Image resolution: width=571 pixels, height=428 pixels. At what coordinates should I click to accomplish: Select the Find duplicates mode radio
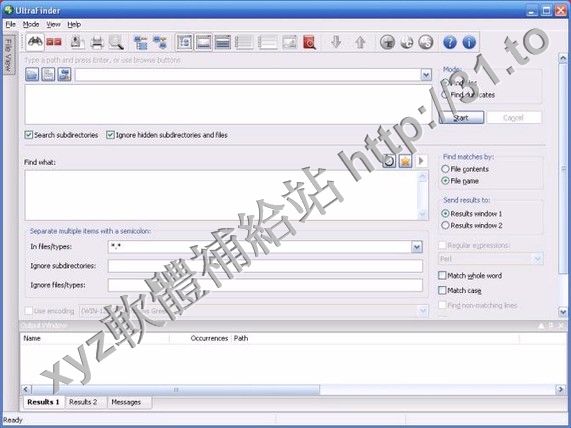click(x=445, y=95)
